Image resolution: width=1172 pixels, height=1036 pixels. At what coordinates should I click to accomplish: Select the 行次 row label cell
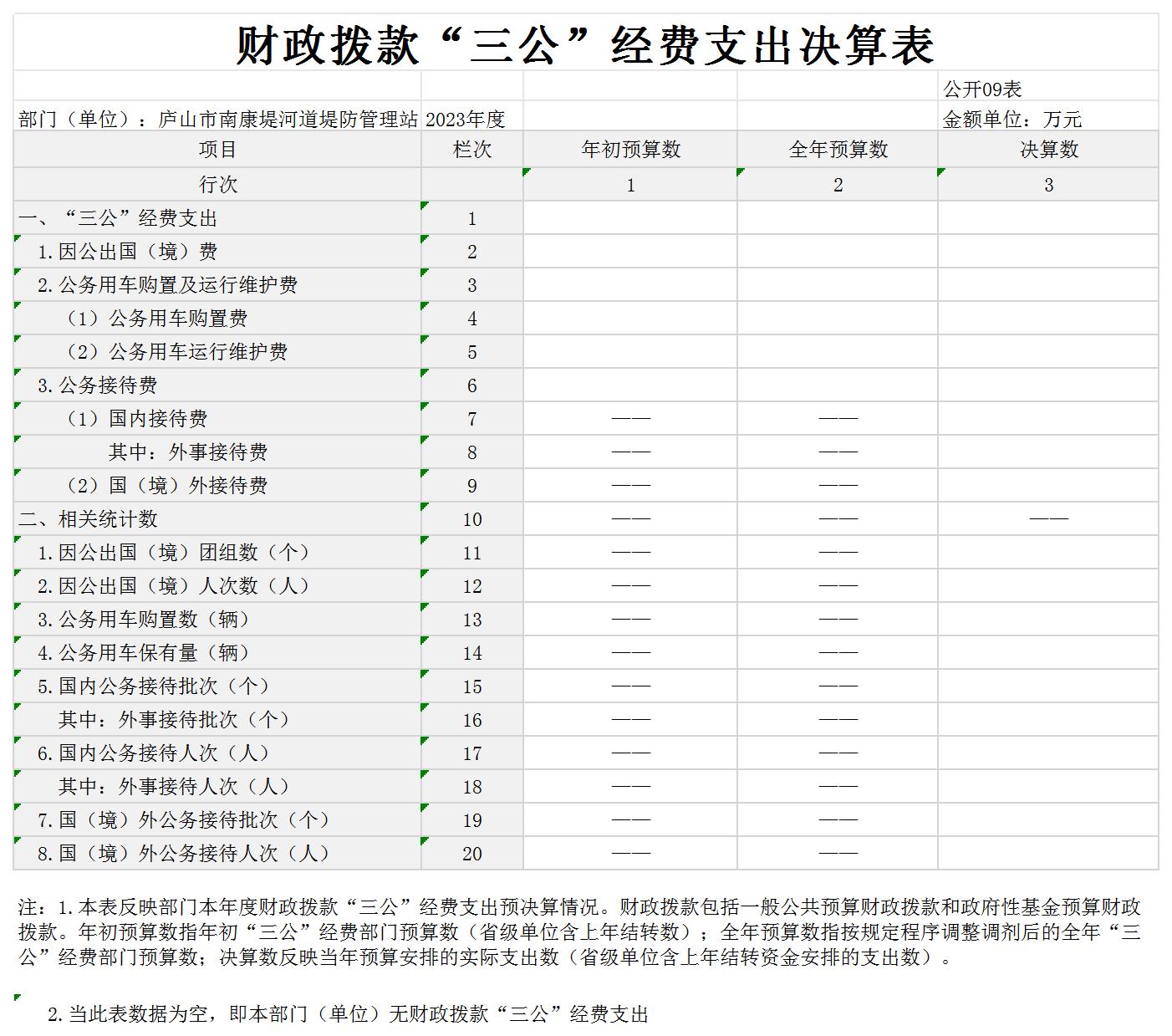217,185
